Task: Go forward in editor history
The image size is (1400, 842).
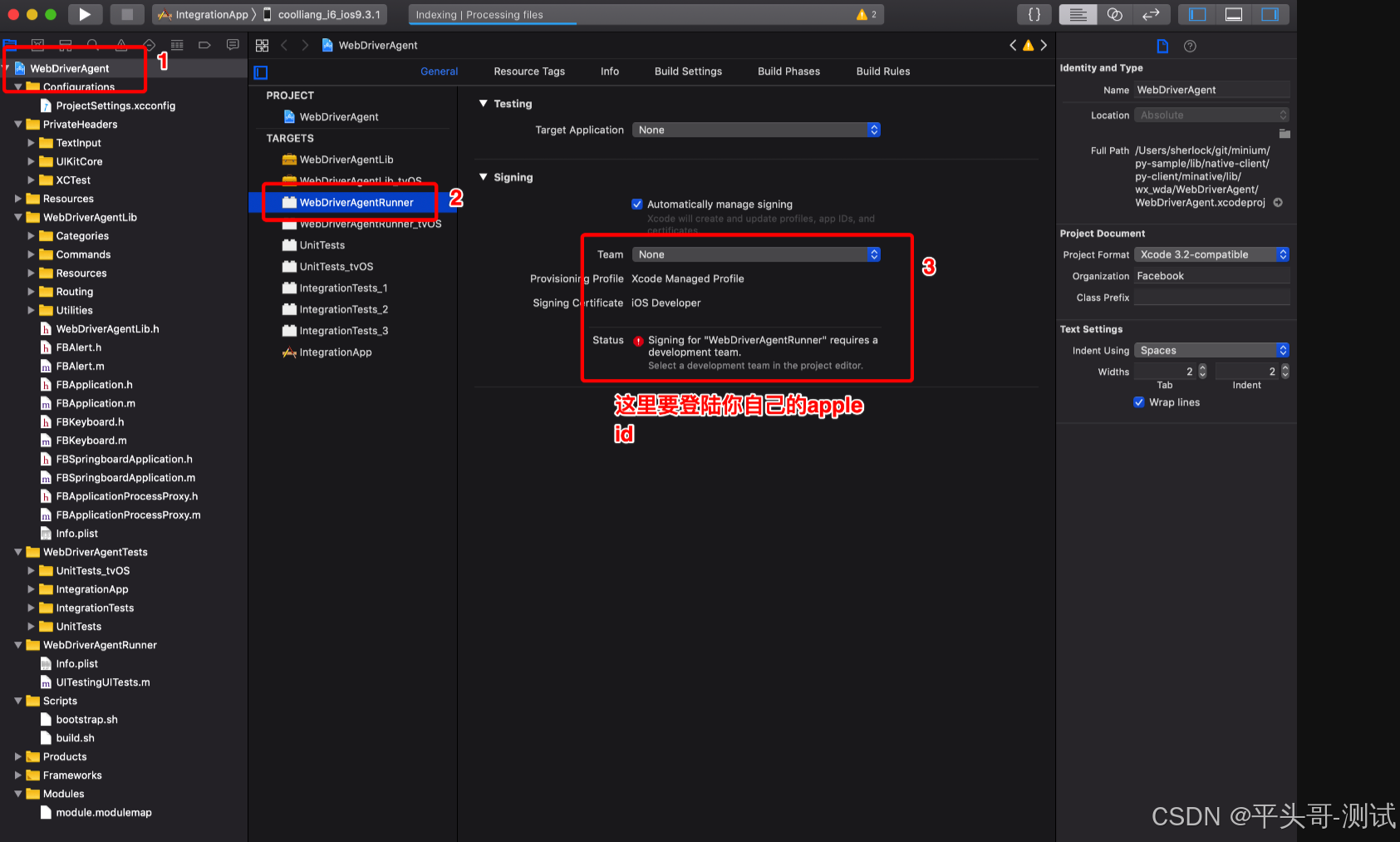Action: (305, 46)
